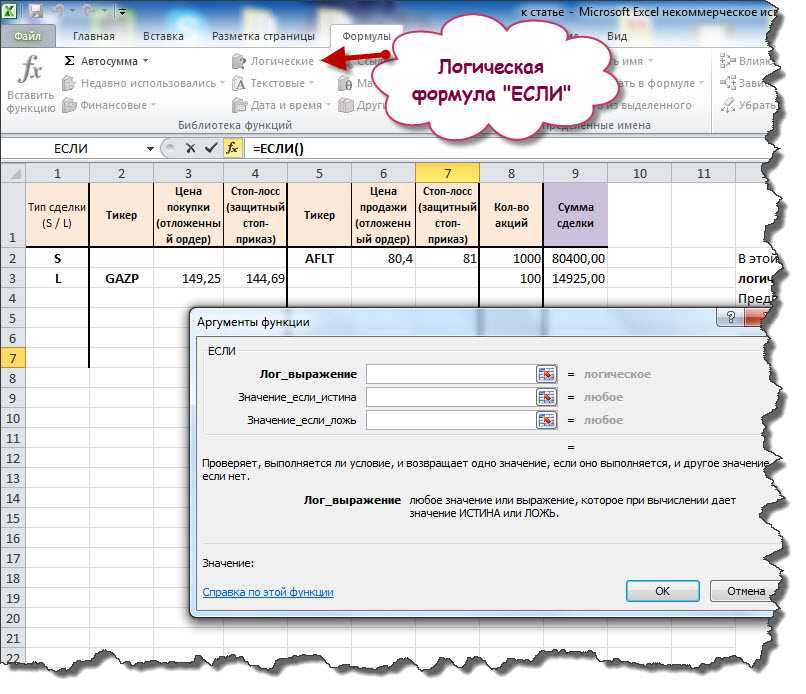Expand Недавно использовались dropdown arrow
This screenshot has height=694, width=806.
coord(222,83)
